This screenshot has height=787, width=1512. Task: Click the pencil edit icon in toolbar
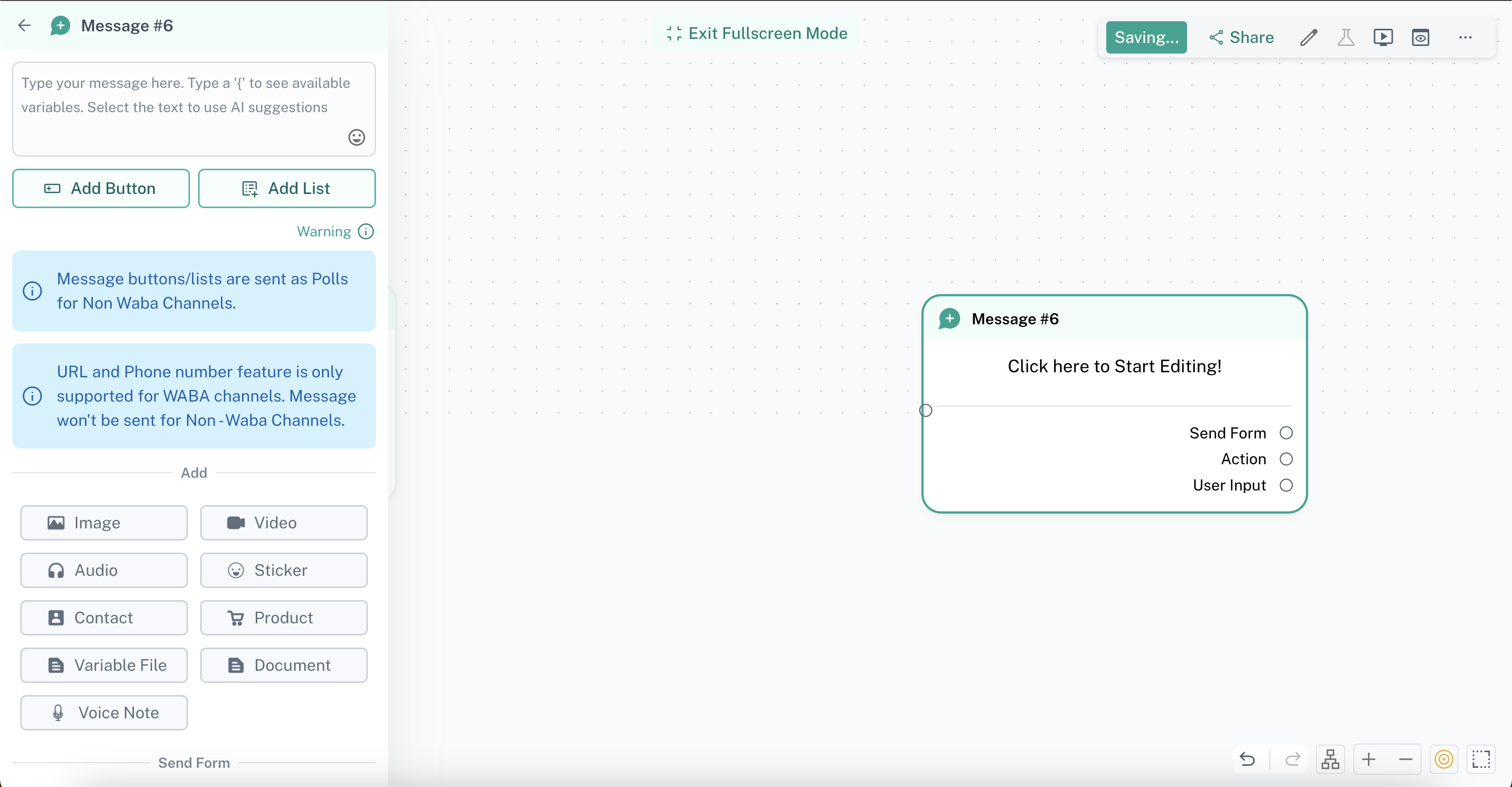[1308, 37]
